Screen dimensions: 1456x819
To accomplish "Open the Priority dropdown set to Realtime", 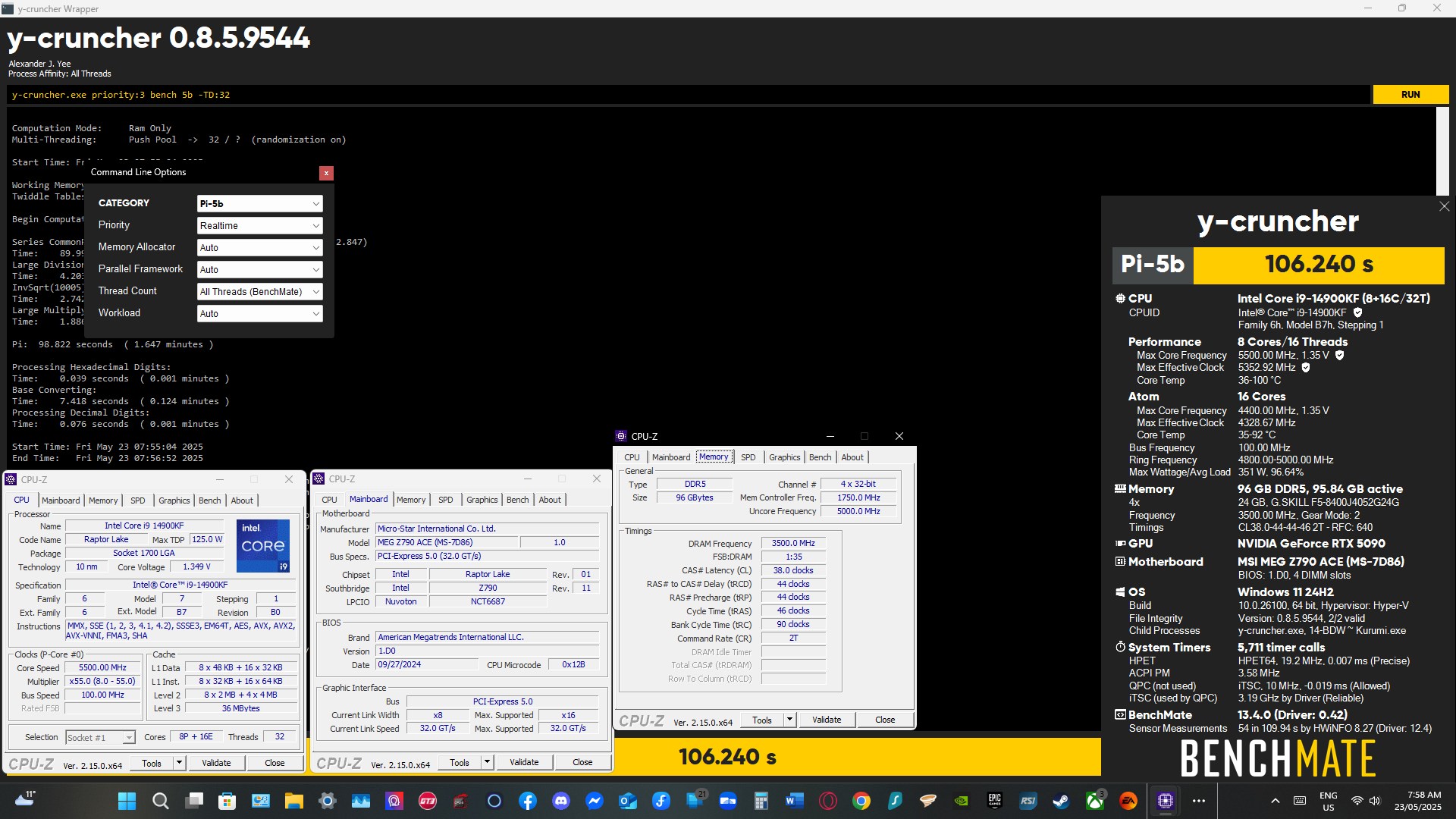I will [x=259, y=226].
